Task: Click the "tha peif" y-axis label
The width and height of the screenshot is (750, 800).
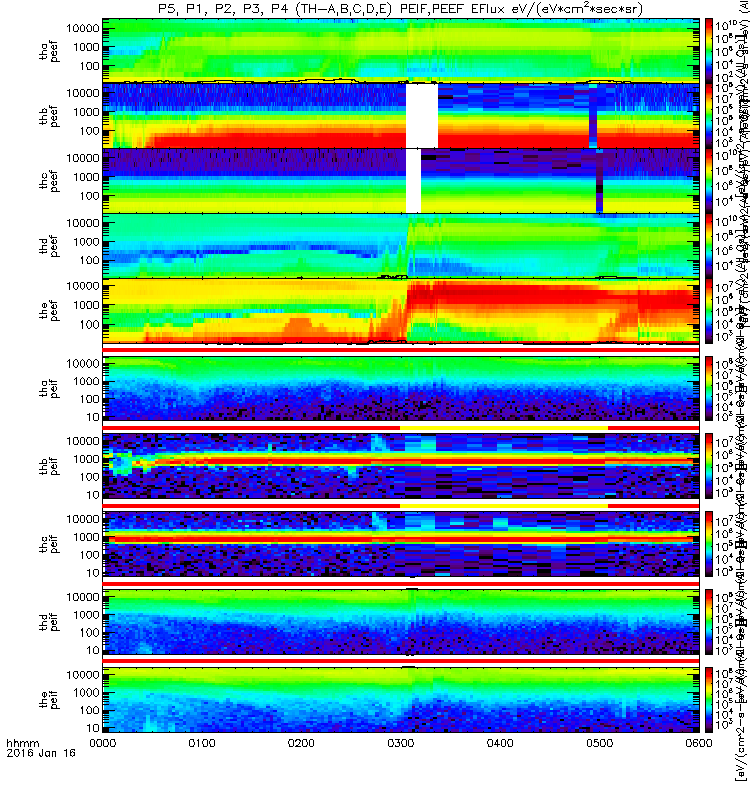Action: [49, 389]
